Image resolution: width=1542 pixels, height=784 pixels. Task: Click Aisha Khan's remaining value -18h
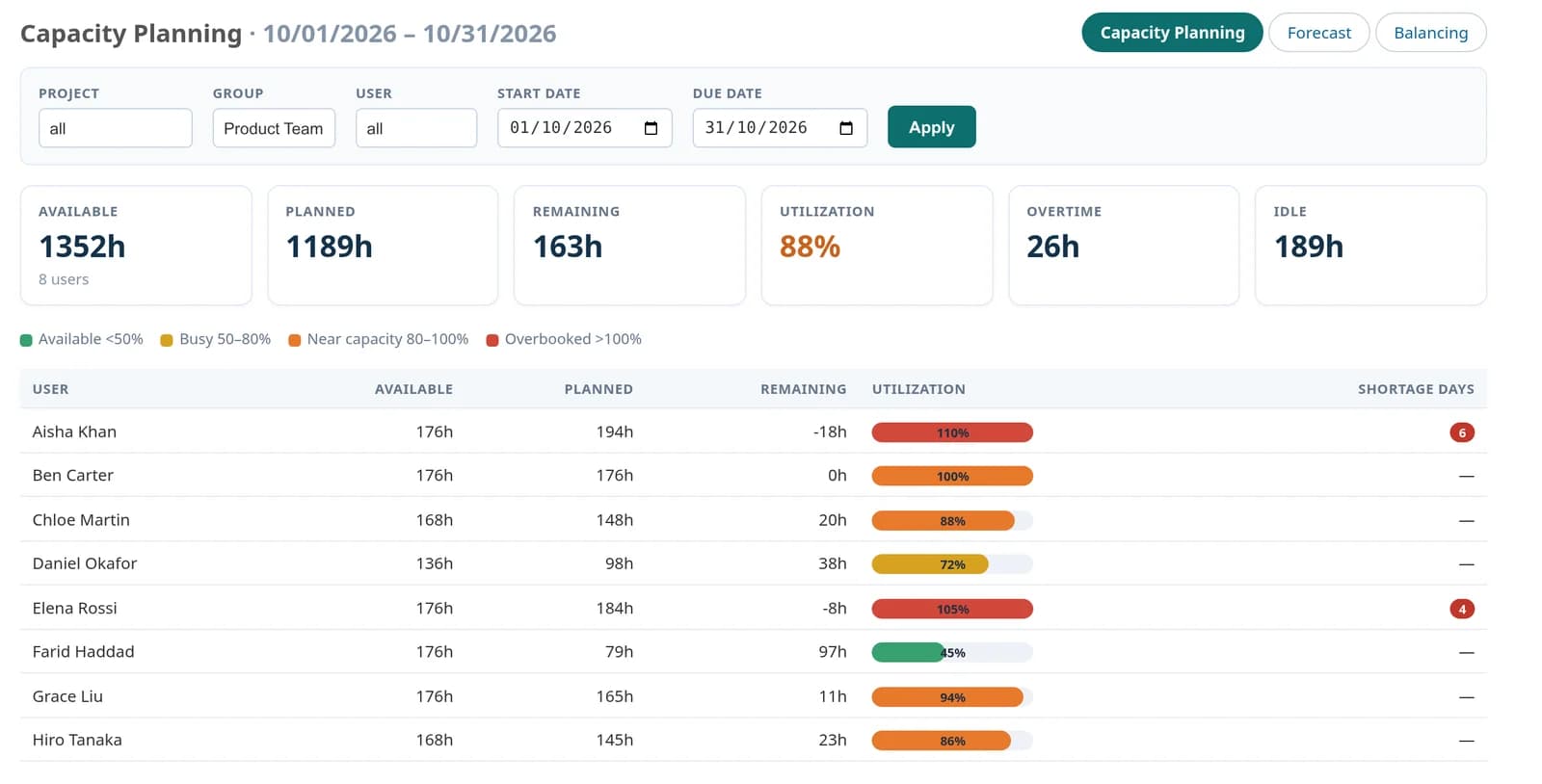click(830, 431)
